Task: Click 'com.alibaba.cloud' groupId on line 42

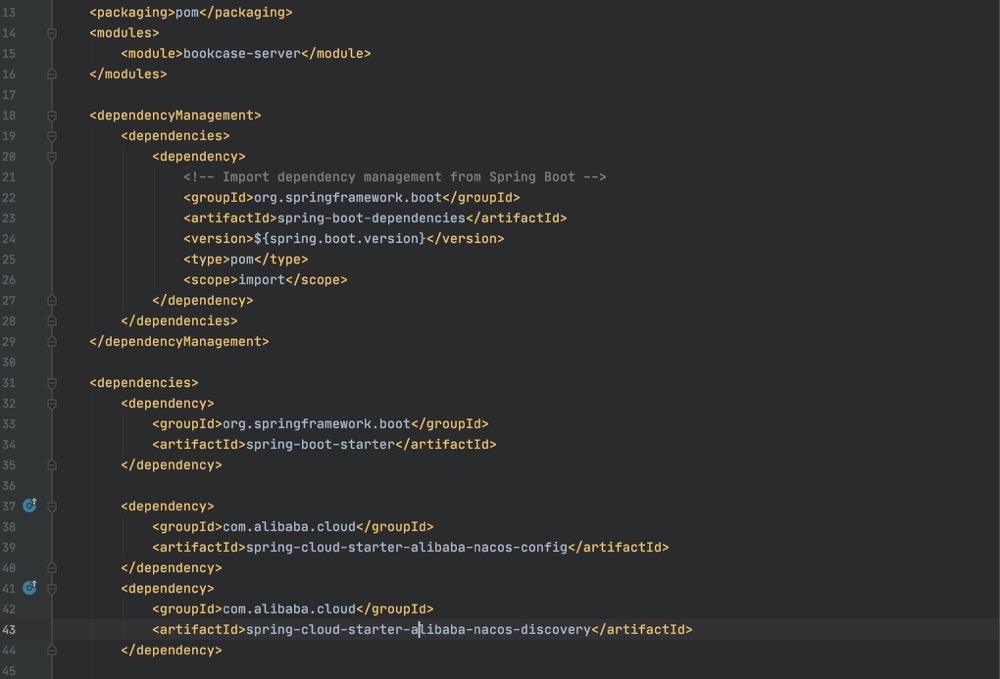Action: click(x=289, y=609)
